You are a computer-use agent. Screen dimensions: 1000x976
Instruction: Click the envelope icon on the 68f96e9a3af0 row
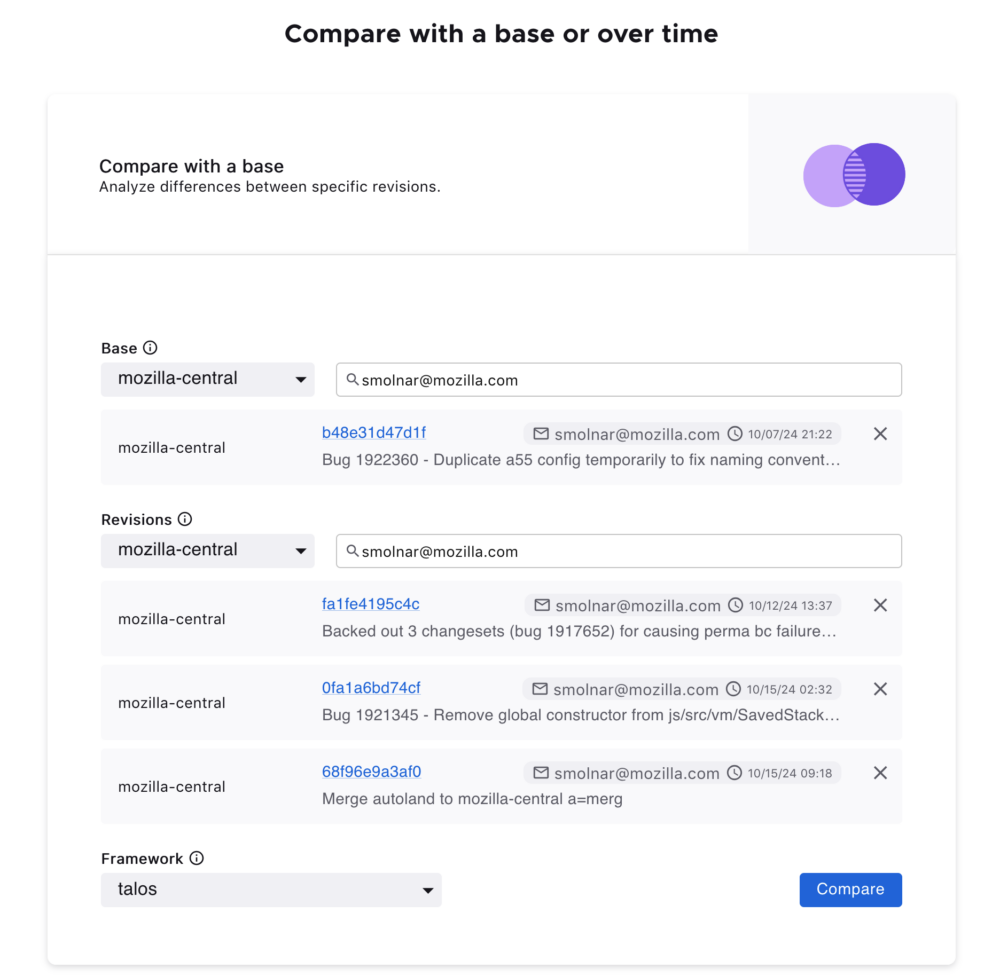[x=540, y=772]
